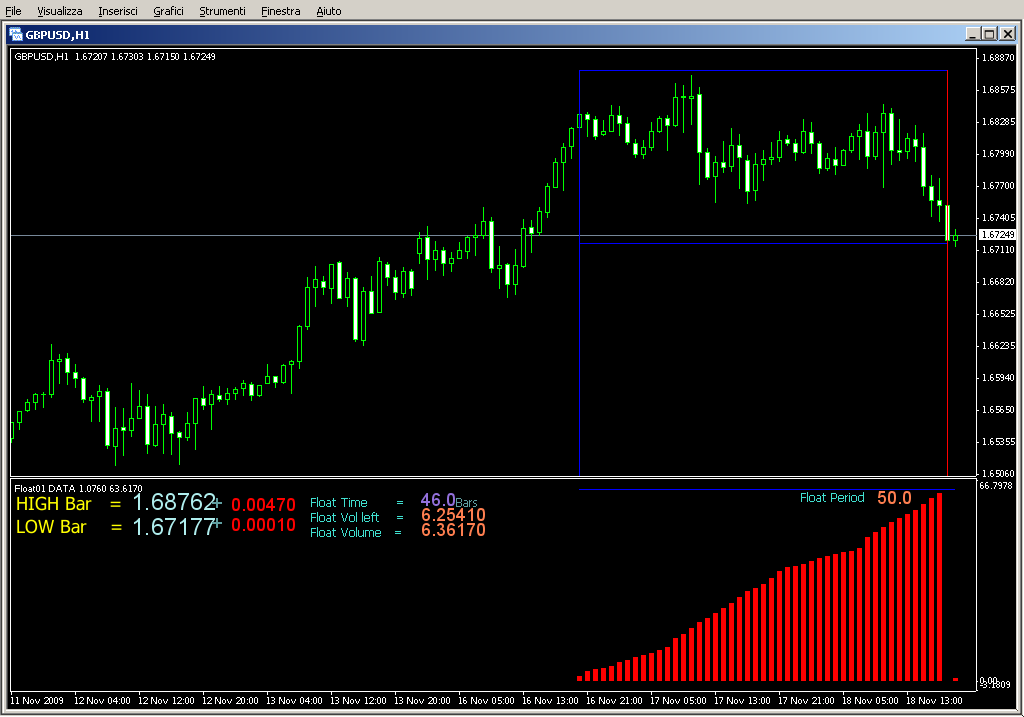This screenshot has width=1024, height=717.
Task: Open the Visualizza menu
Action: [x=59, y=11]
